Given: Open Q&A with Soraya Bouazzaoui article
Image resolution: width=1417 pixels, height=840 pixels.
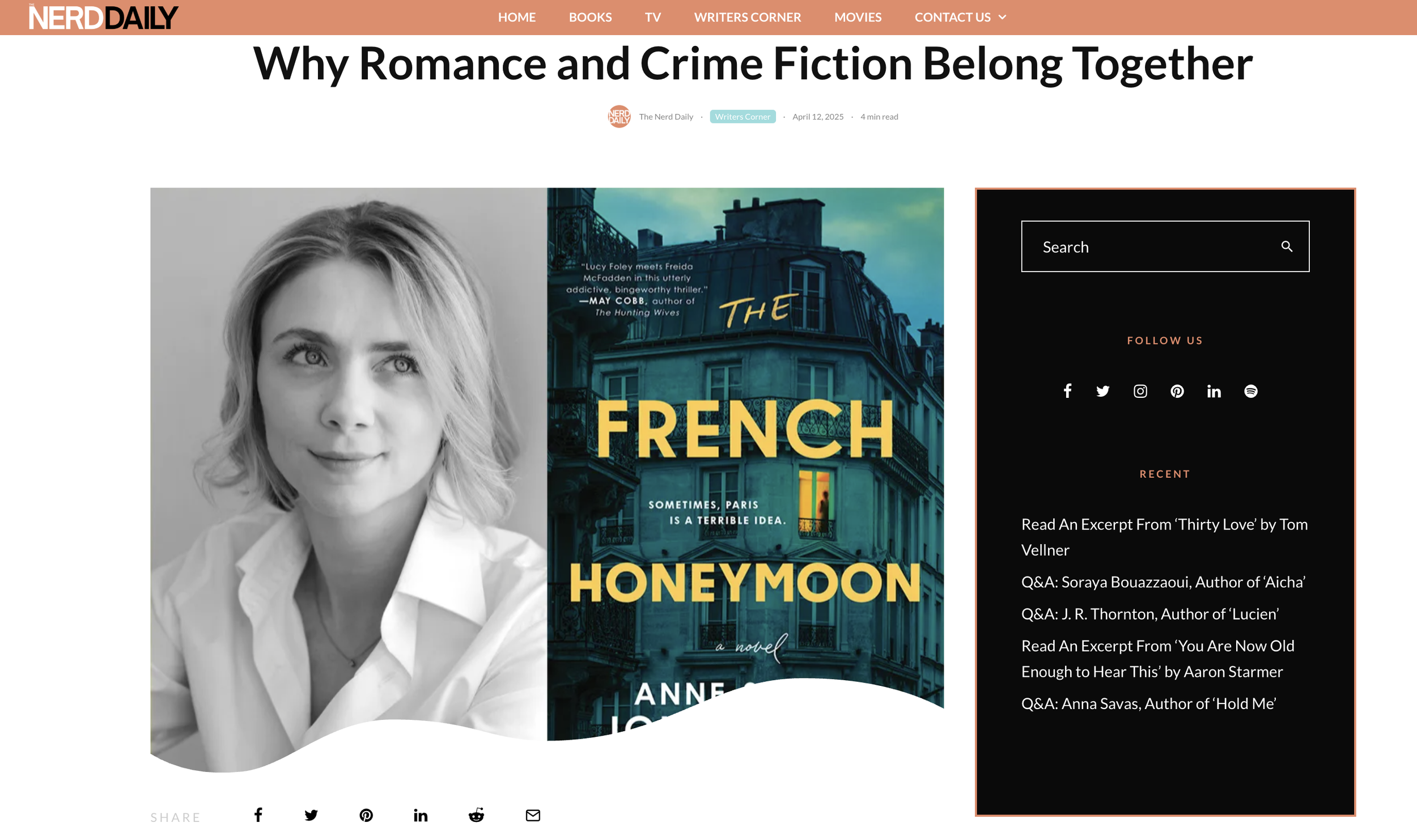Looking at the screenshot, I should [x=1163, y=582].
